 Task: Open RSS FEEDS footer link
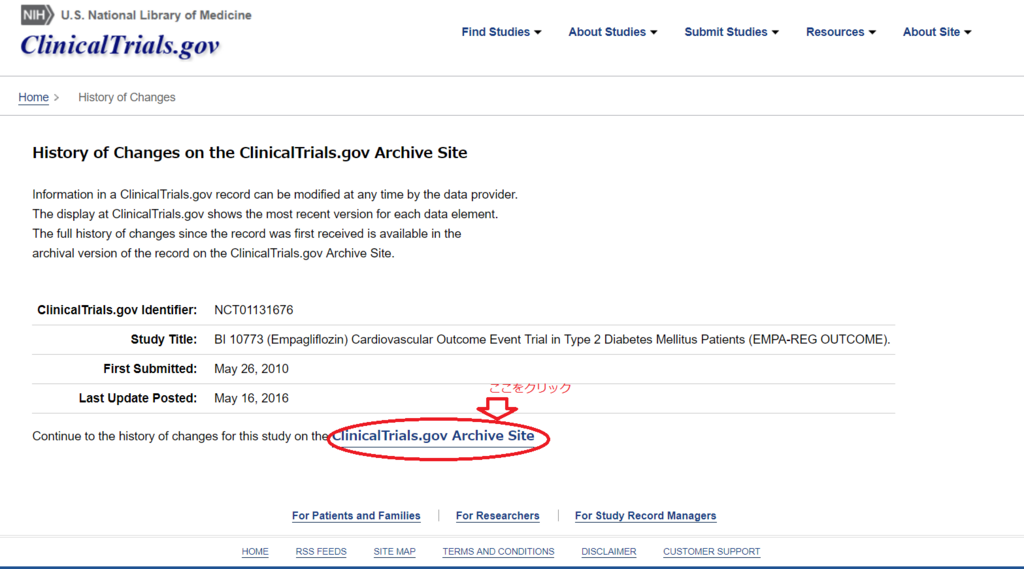[321, 552]
